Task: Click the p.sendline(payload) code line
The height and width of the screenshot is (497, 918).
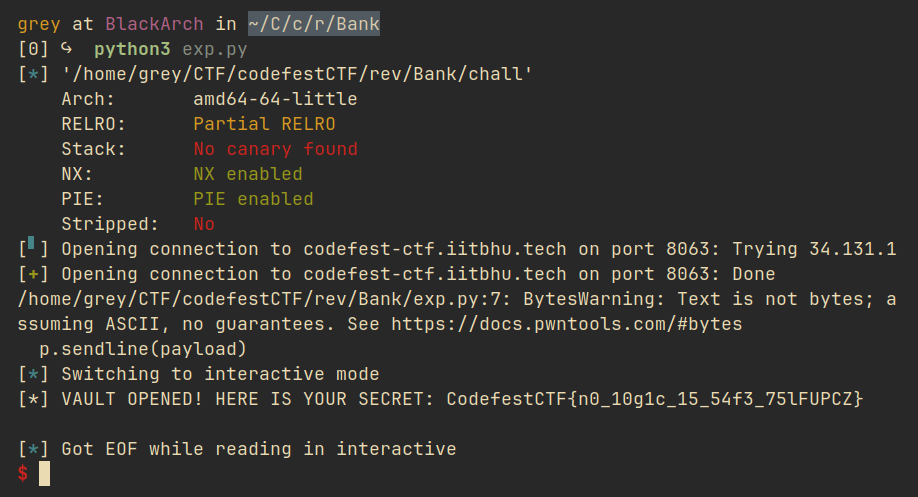Action: [x=143, y=349]
